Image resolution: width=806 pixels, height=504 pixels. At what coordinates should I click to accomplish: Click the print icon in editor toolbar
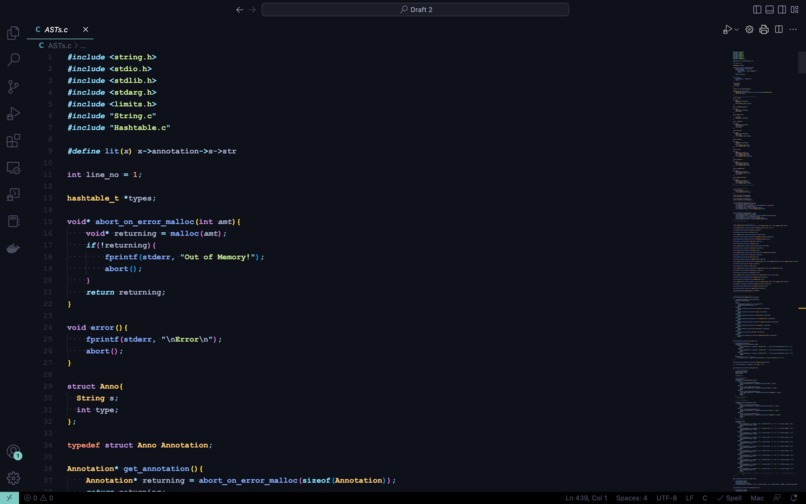764,30
